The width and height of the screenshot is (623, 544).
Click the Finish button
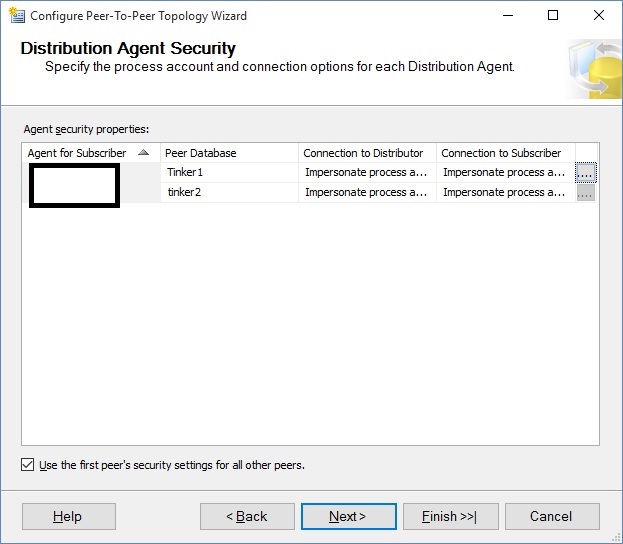coord(449,516)
